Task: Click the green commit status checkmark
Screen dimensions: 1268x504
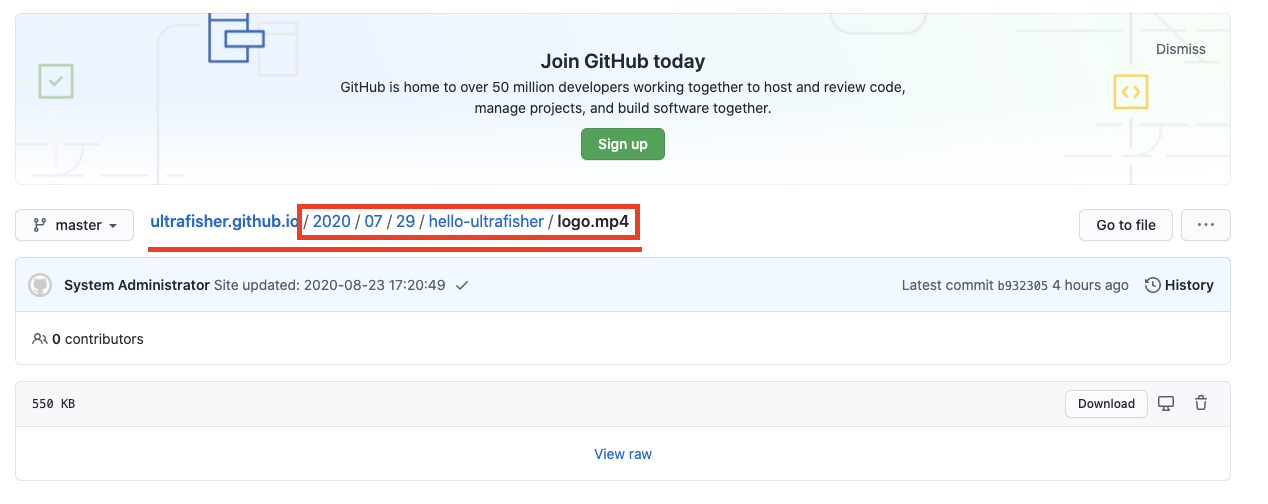Action: (x=462, y=285)
